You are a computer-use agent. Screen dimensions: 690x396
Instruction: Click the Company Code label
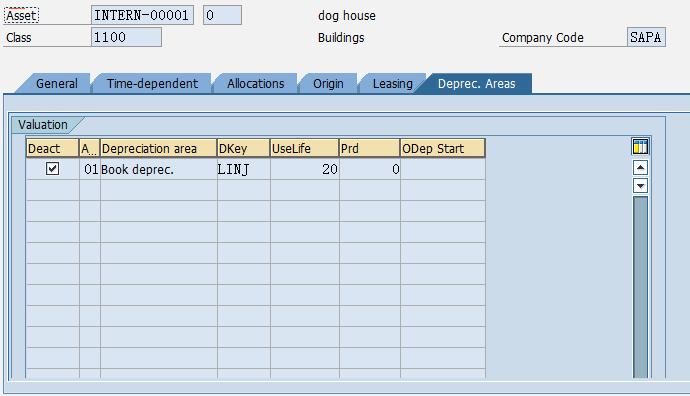543,38
